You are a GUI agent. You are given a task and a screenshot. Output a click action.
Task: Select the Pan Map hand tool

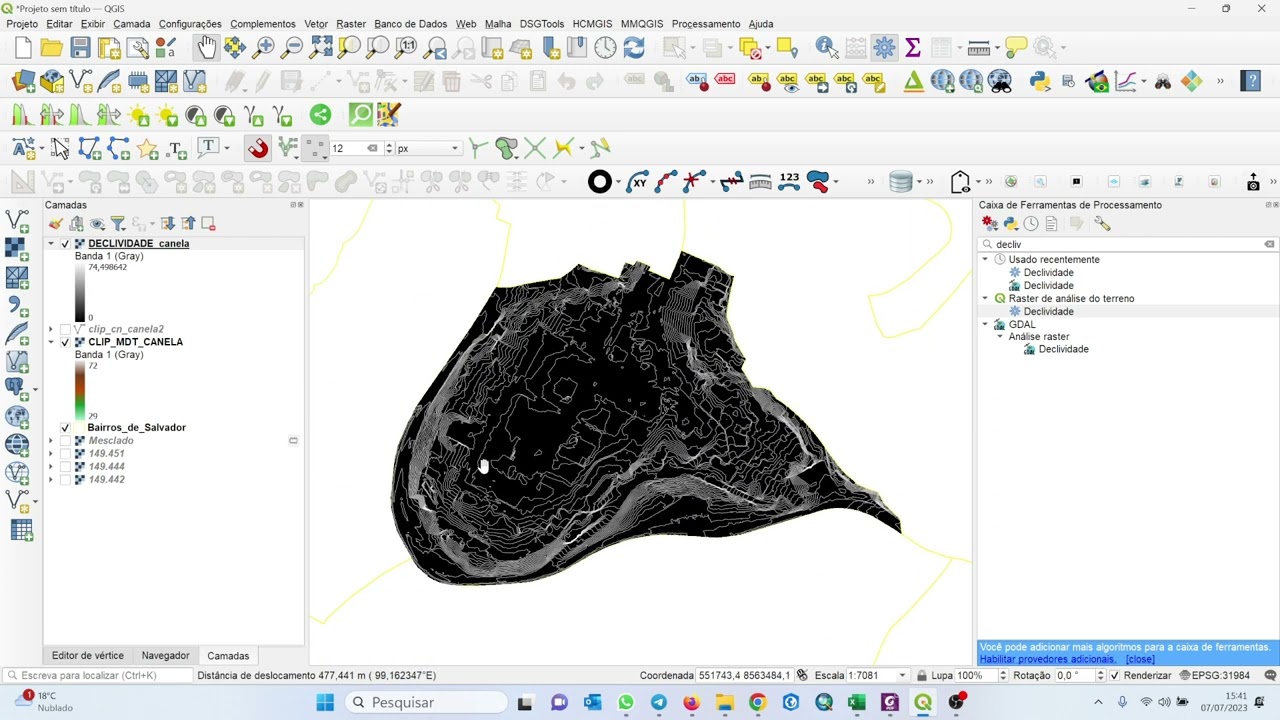click(x=206, y=47)
